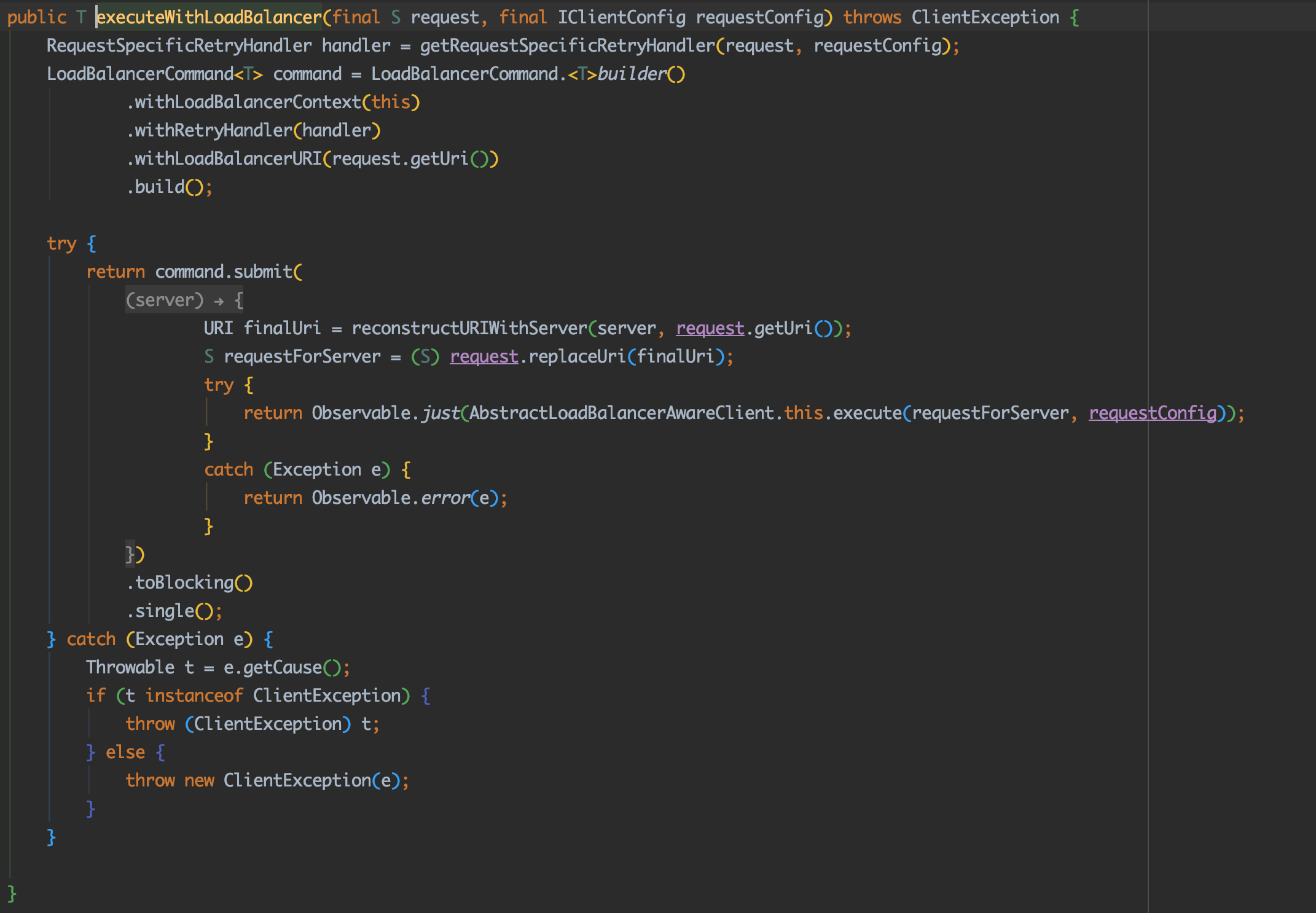
Task: Click the instanceof keyword
Action: point(194,696)
